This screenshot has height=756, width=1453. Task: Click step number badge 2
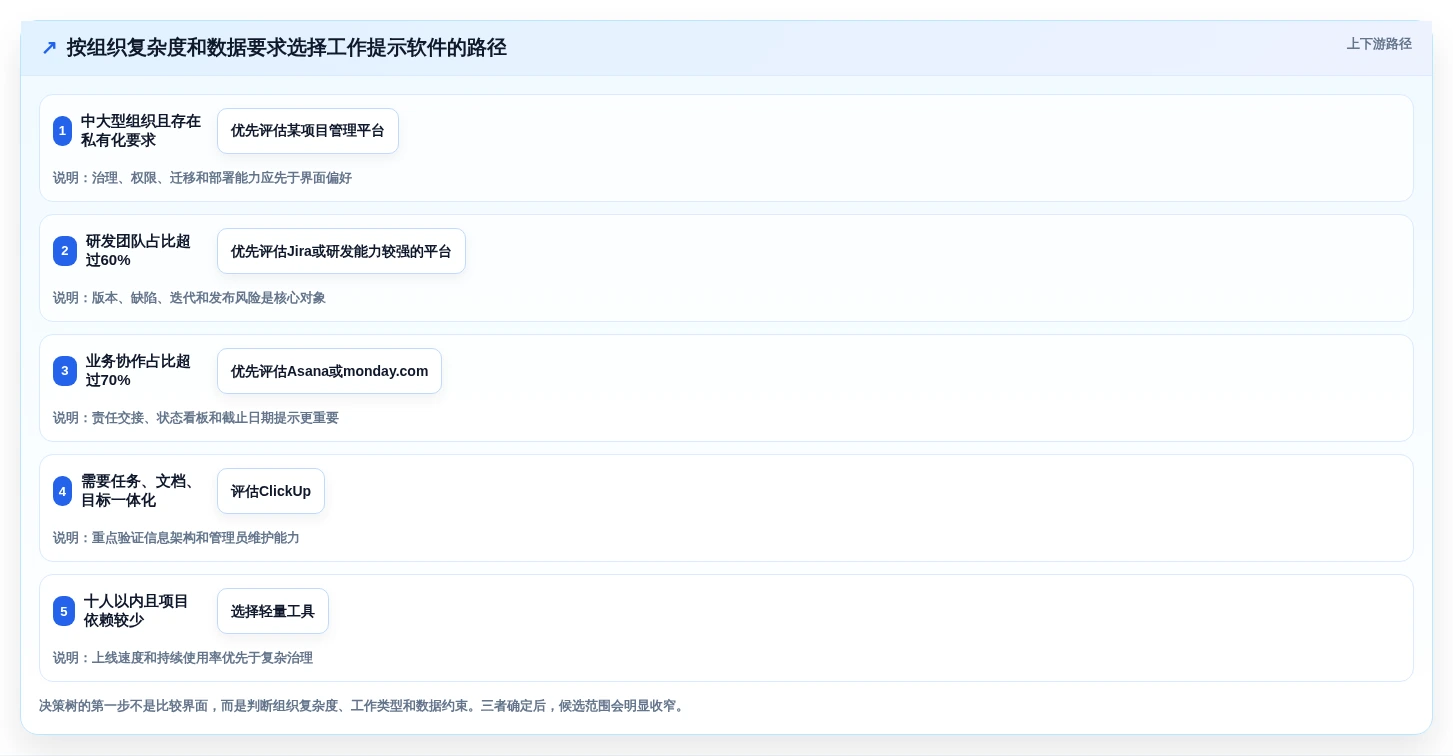pos(65,251)
